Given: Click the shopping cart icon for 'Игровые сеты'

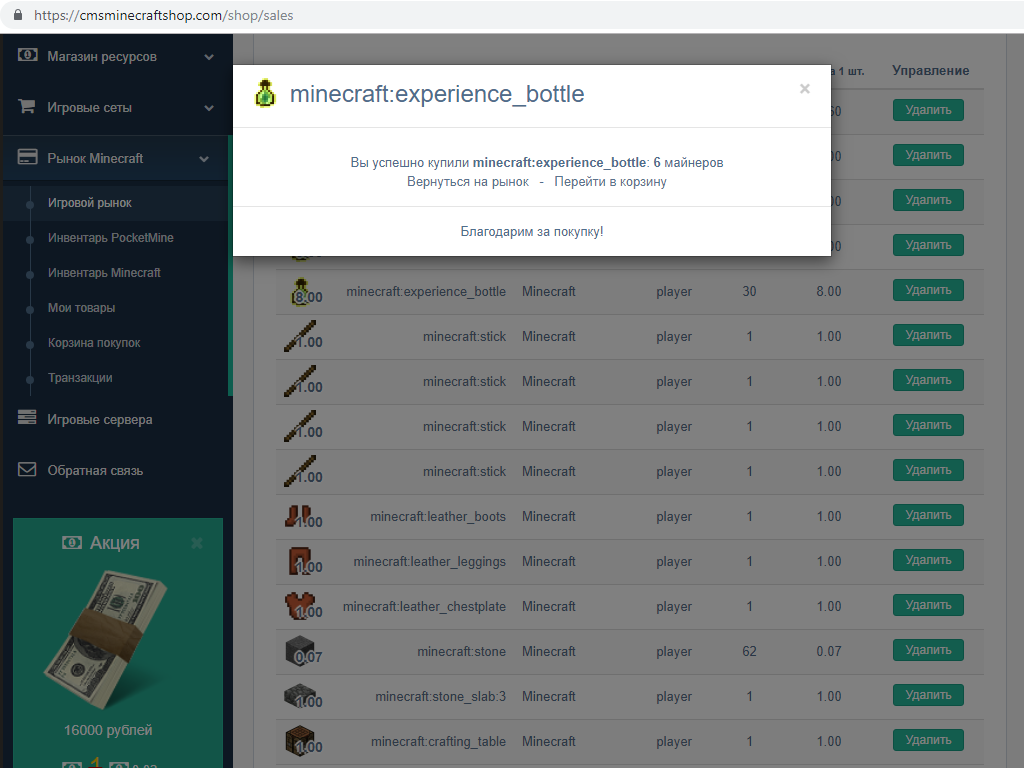Looking at the screenshot, I should pos(27,107).
